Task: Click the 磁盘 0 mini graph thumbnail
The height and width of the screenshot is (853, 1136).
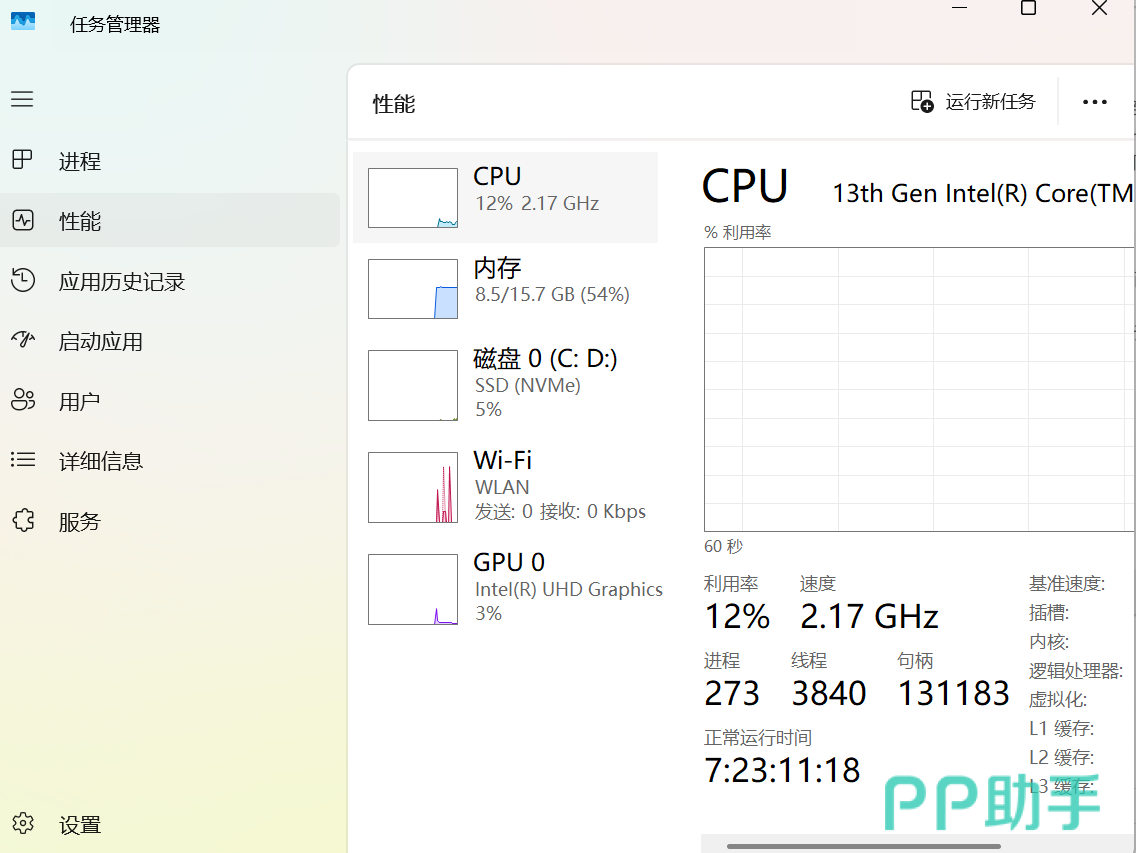Action: pos(413,385)
